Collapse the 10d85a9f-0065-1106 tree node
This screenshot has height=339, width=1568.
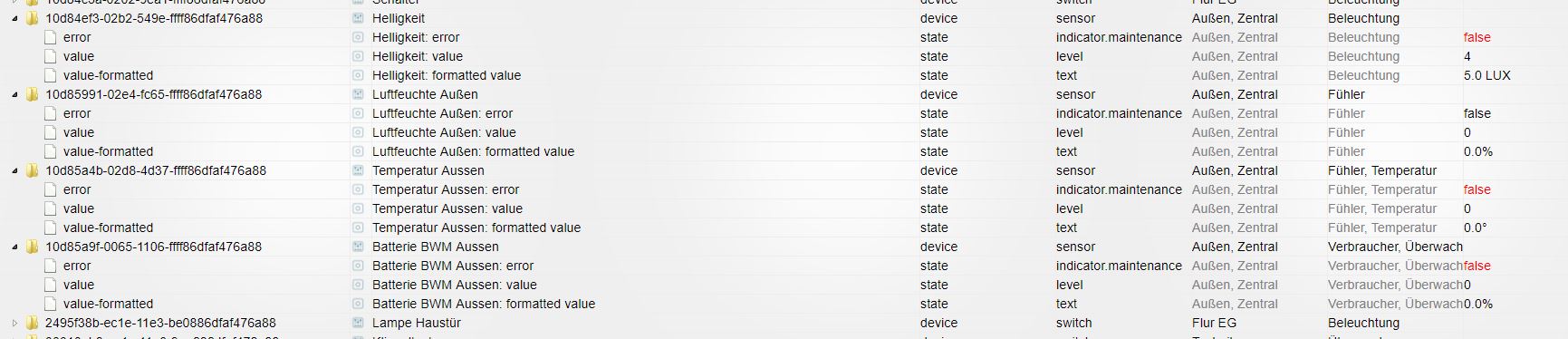tap(14, 247)
